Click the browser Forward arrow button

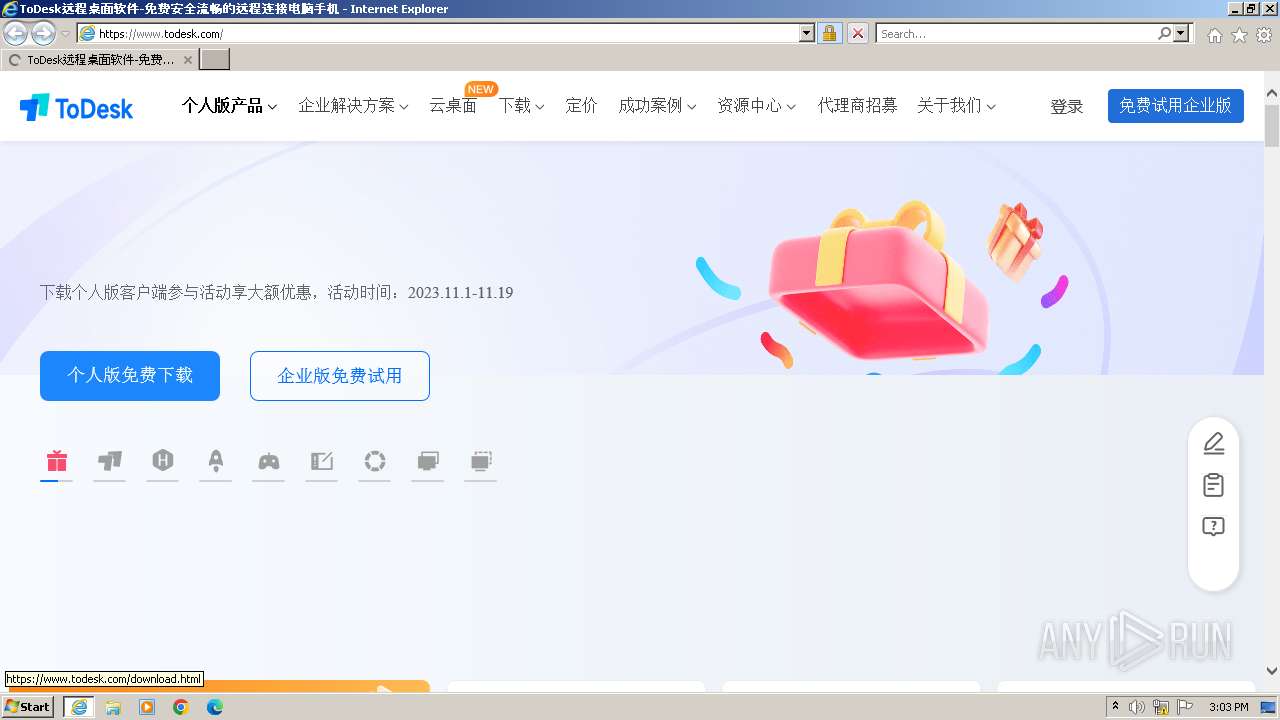click(43, 33)
